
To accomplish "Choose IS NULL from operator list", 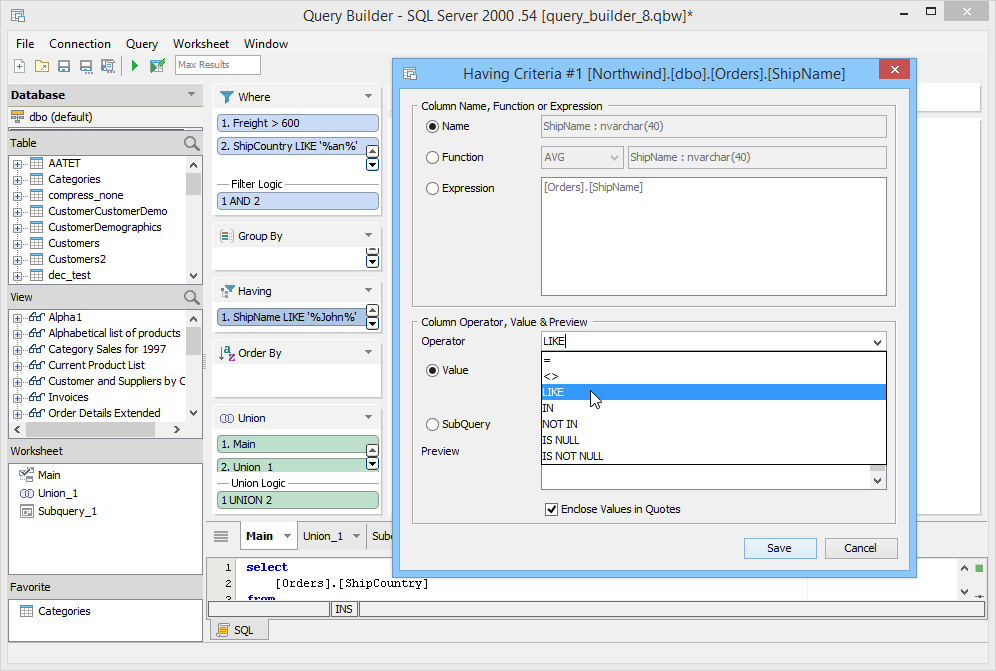I will (x=713, y=440).
